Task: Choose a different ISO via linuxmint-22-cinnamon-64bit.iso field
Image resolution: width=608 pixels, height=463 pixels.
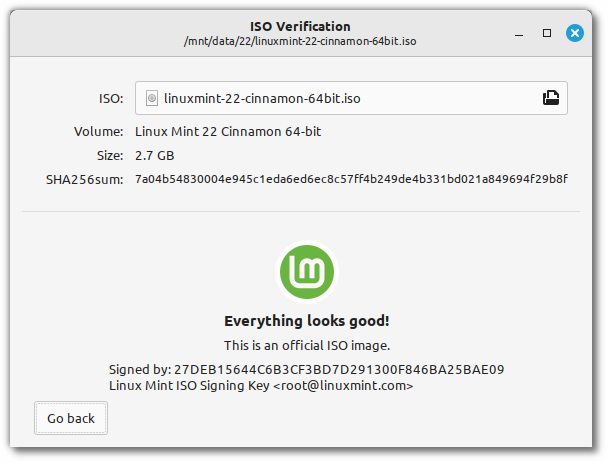Action: 340,98
